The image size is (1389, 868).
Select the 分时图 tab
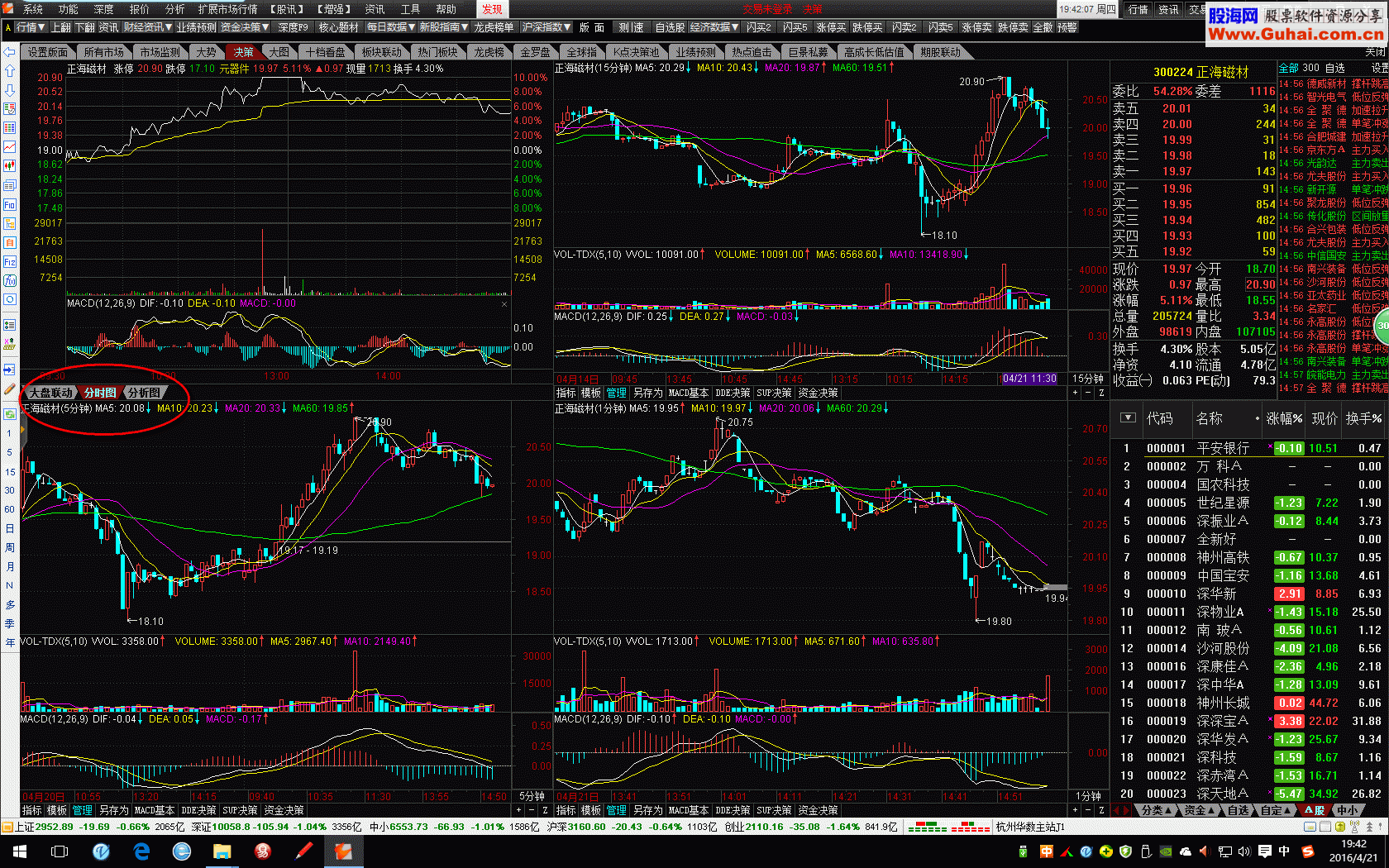[x=100, y=393]
